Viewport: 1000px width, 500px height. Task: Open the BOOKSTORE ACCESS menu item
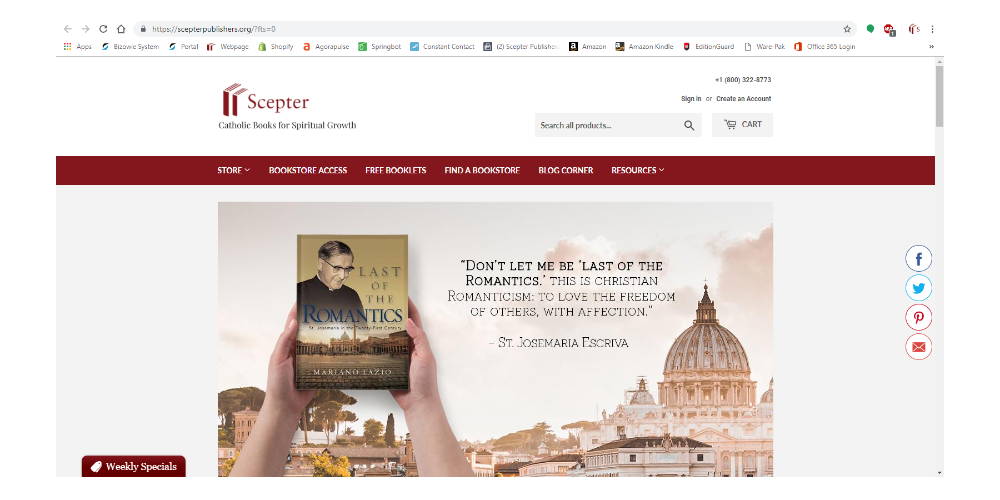tap(308, 170)
